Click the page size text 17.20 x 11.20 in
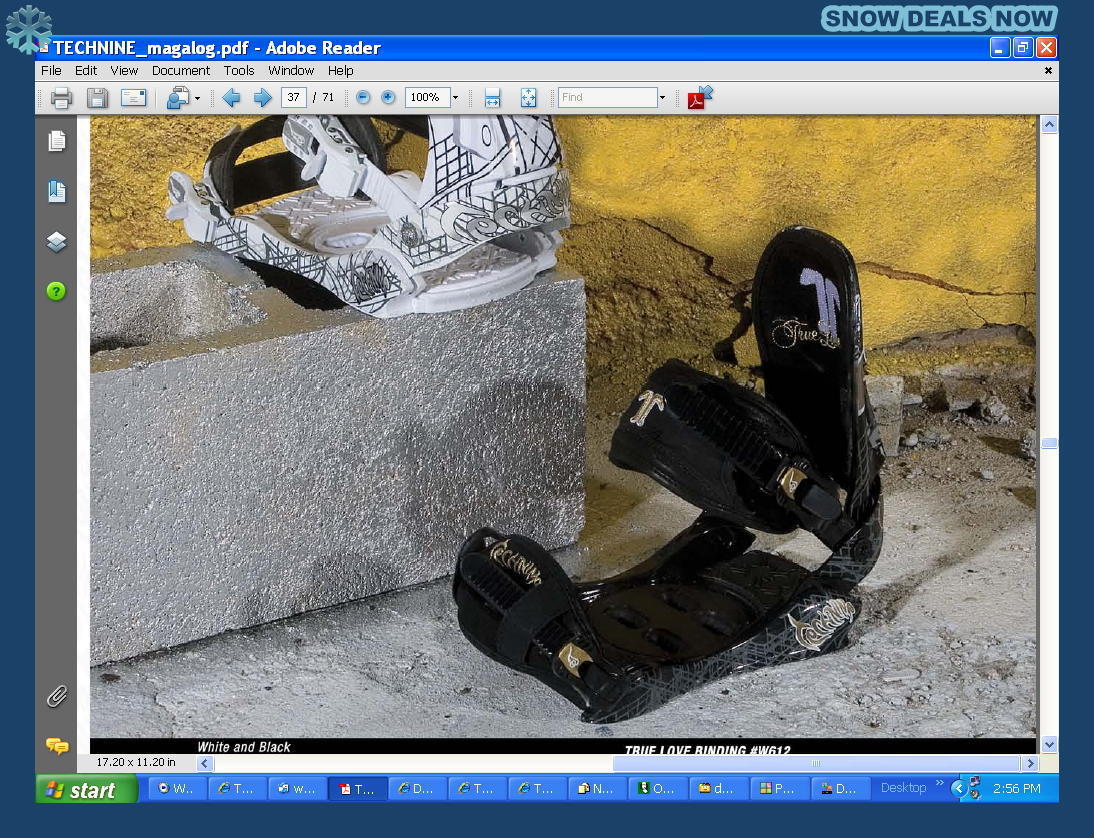The image size is (1094, 838). tap(136, 763)
